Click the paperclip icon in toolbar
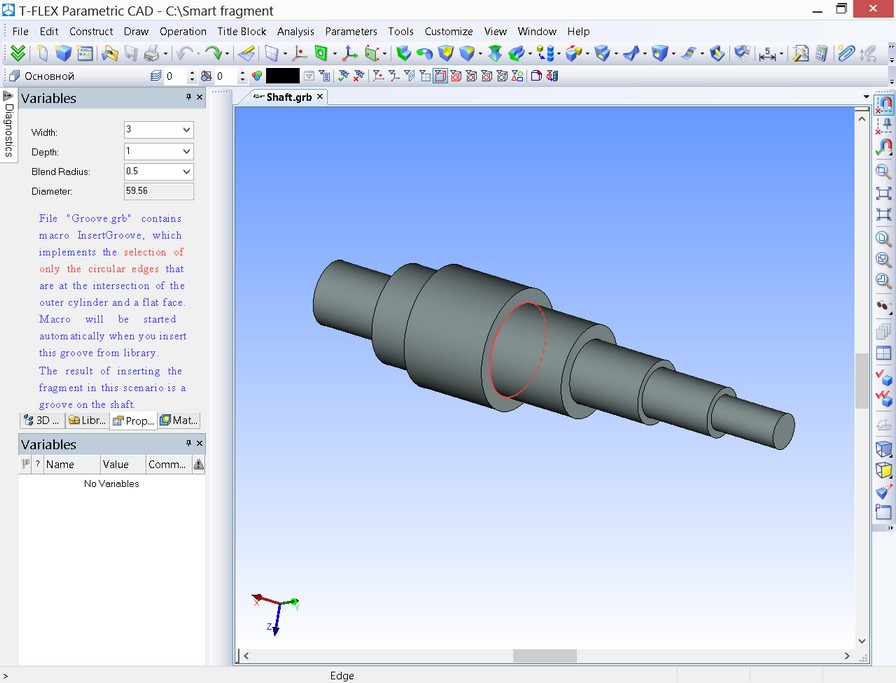The image size is (896, 683). coord(846,54)
